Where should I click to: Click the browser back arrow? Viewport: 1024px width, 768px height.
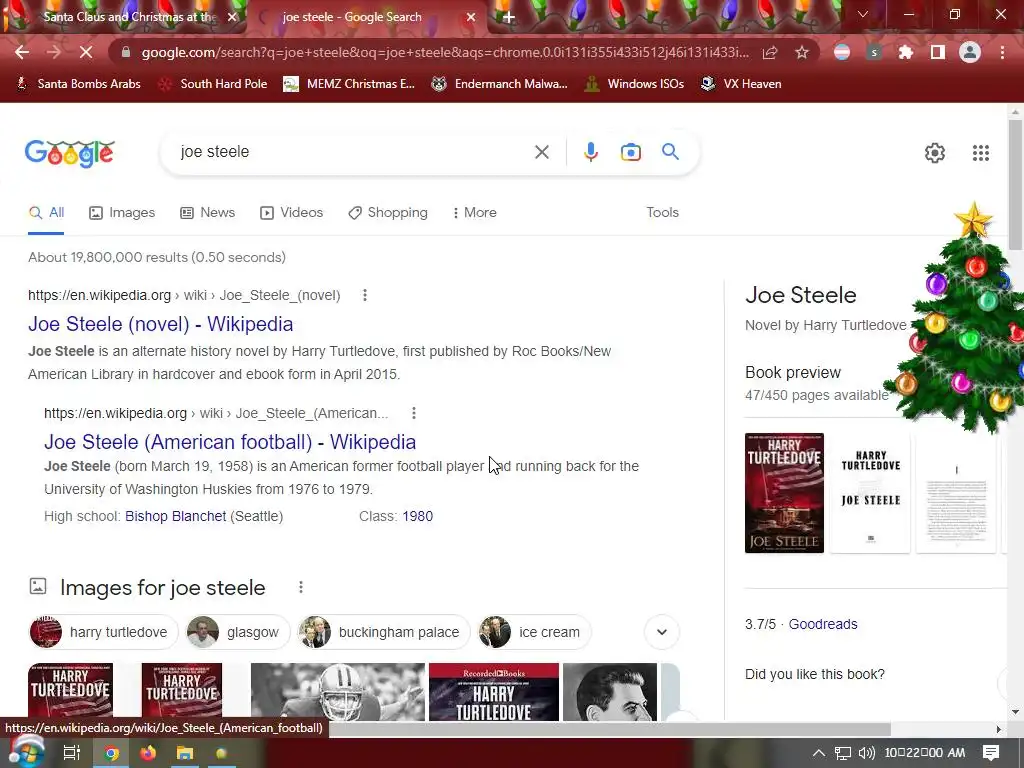click(x=22, y=52)
